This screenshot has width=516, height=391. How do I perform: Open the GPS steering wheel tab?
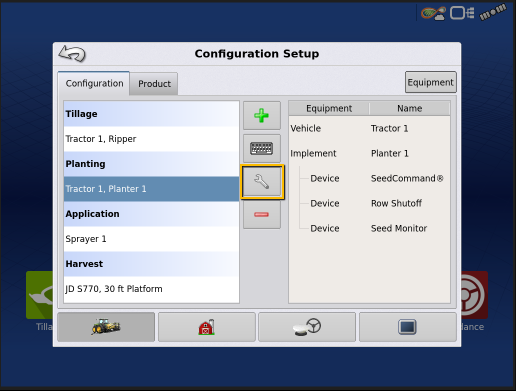307,327
